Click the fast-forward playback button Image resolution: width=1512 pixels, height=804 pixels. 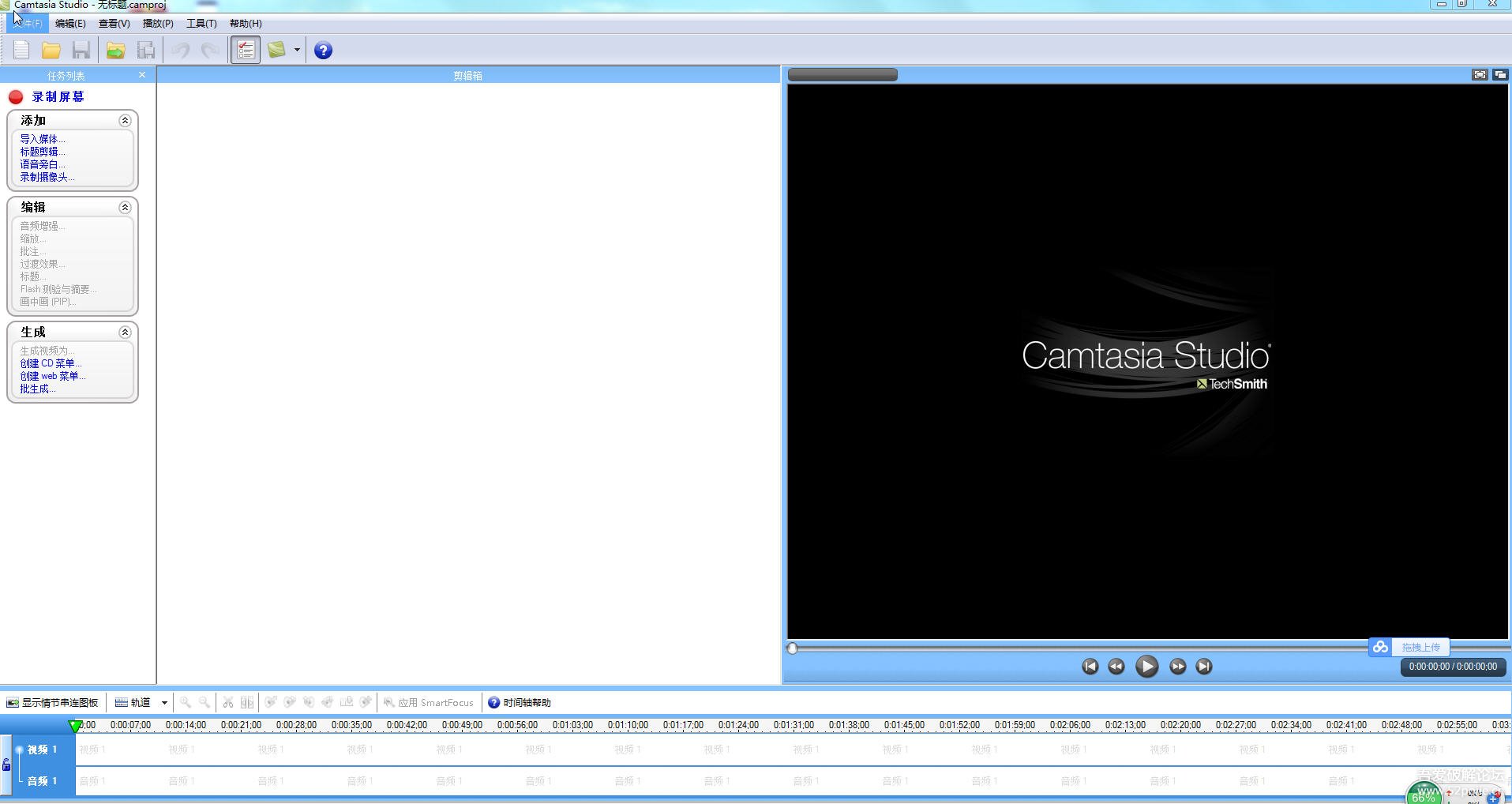(x=1177, y=667)
